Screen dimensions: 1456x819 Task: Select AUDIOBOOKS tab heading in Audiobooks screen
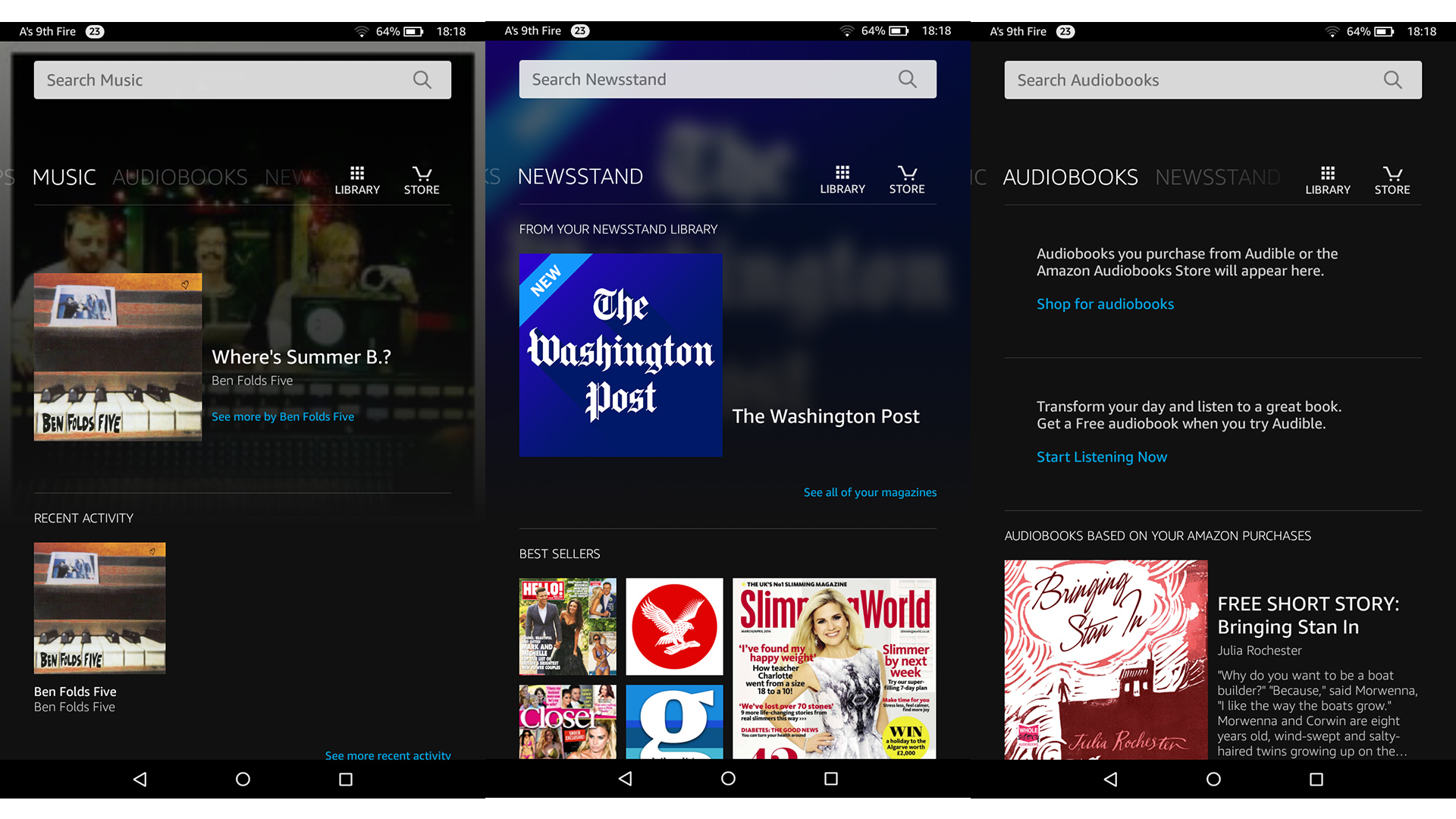click(1070, 177)
